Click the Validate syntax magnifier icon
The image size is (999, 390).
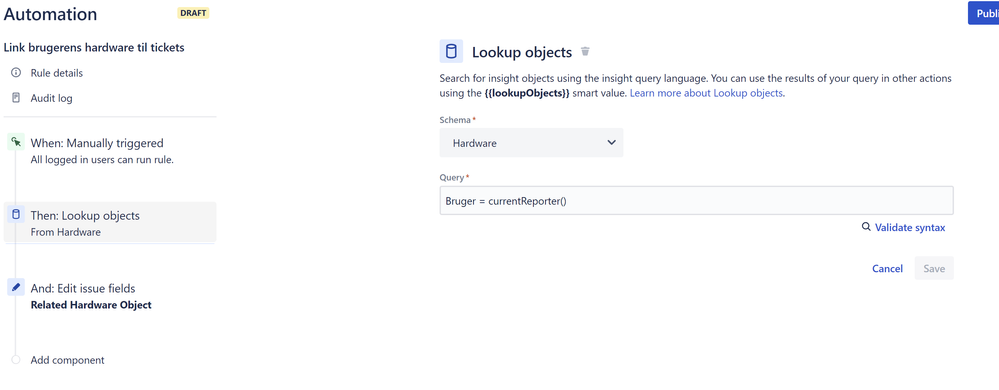[866, 227]
